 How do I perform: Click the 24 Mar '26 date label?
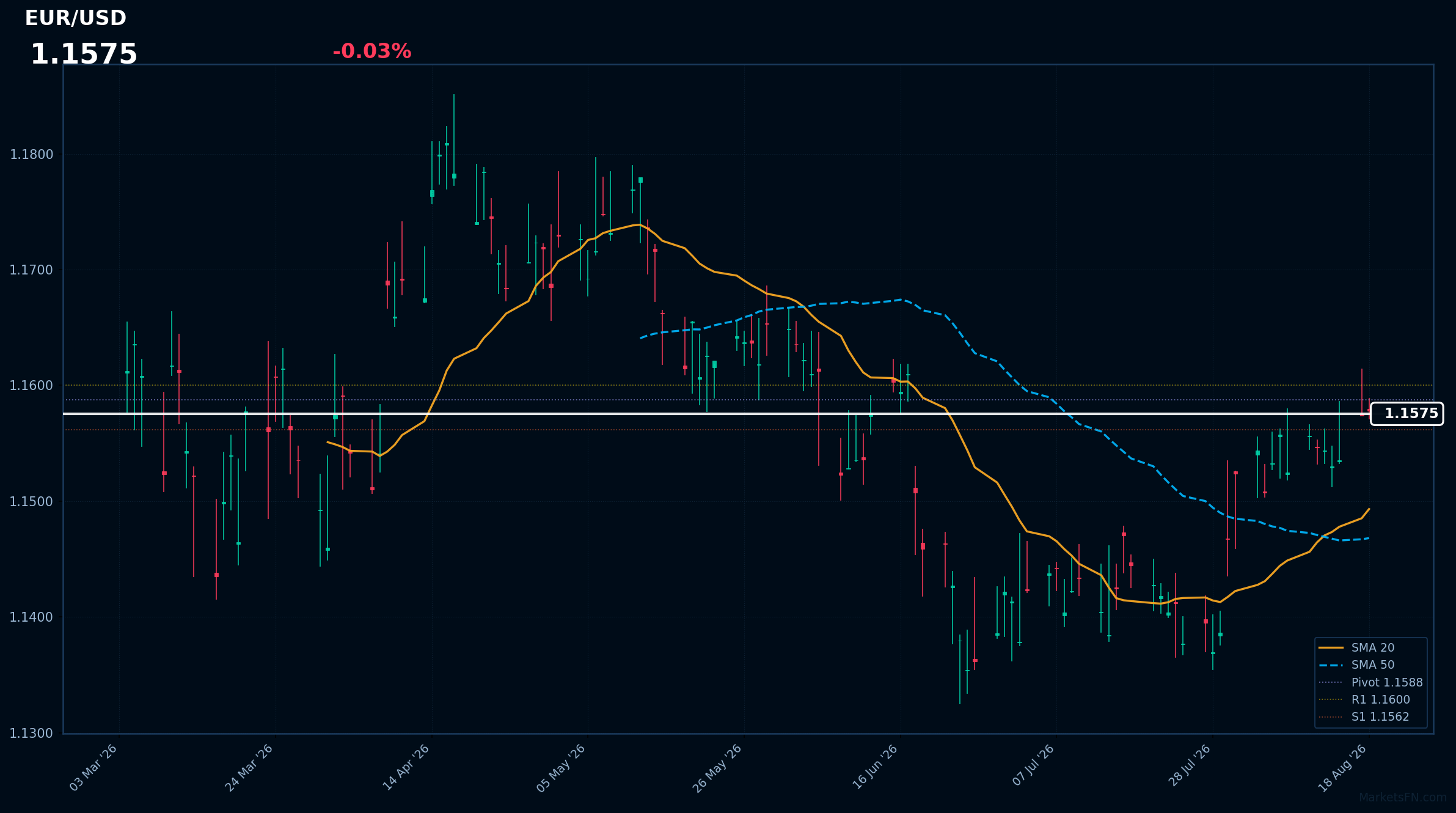249,768
